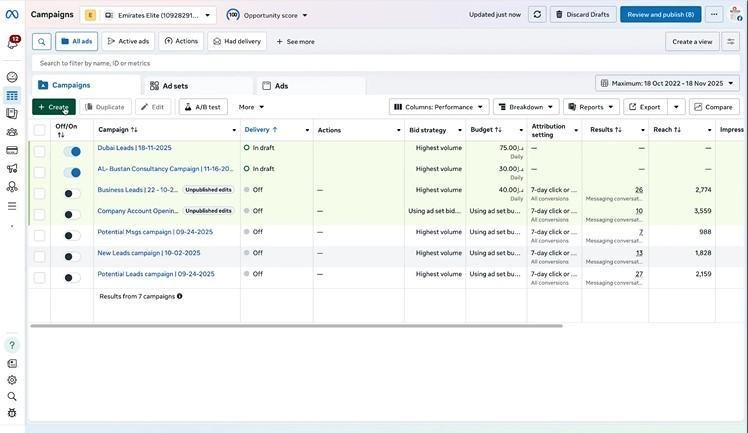748x433 pixels.
Task: Click Create a view button
Action: (692, 42)
